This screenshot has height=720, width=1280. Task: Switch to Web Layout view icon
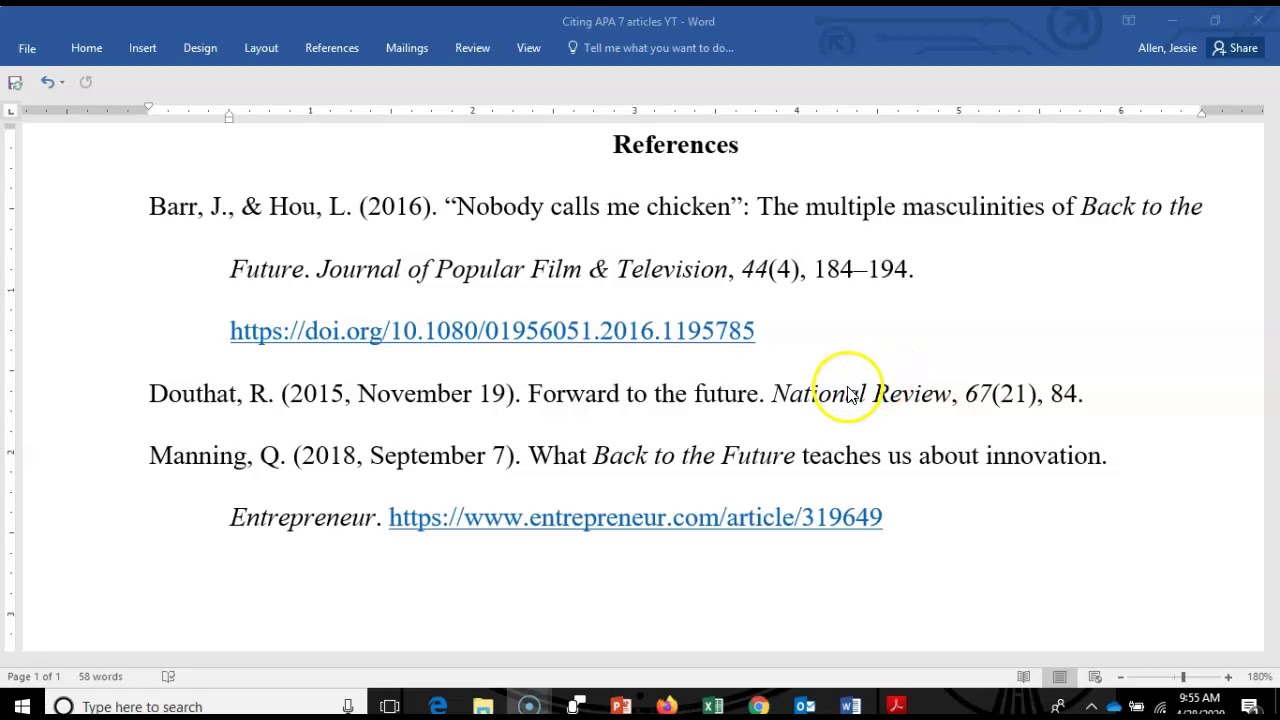coord(1095,676)
